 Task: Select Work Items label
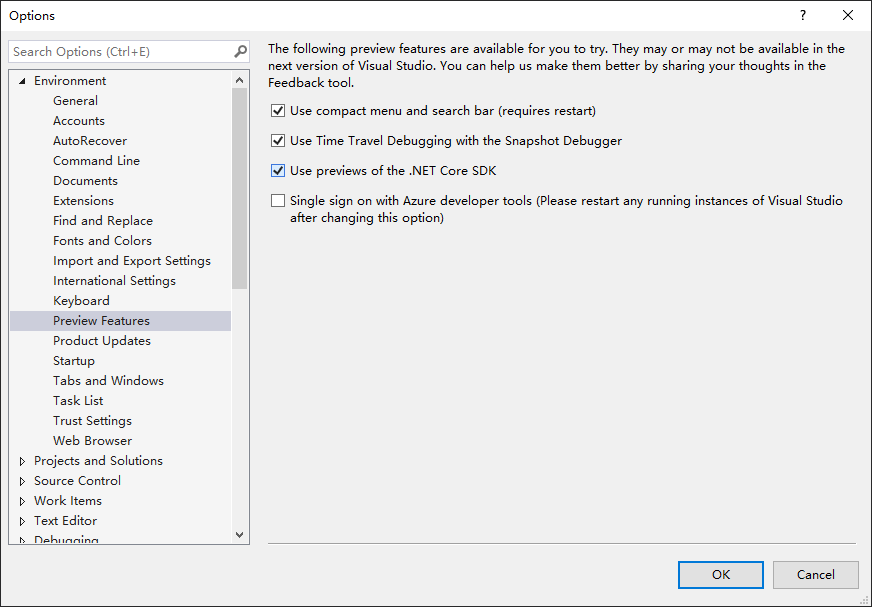68,501
